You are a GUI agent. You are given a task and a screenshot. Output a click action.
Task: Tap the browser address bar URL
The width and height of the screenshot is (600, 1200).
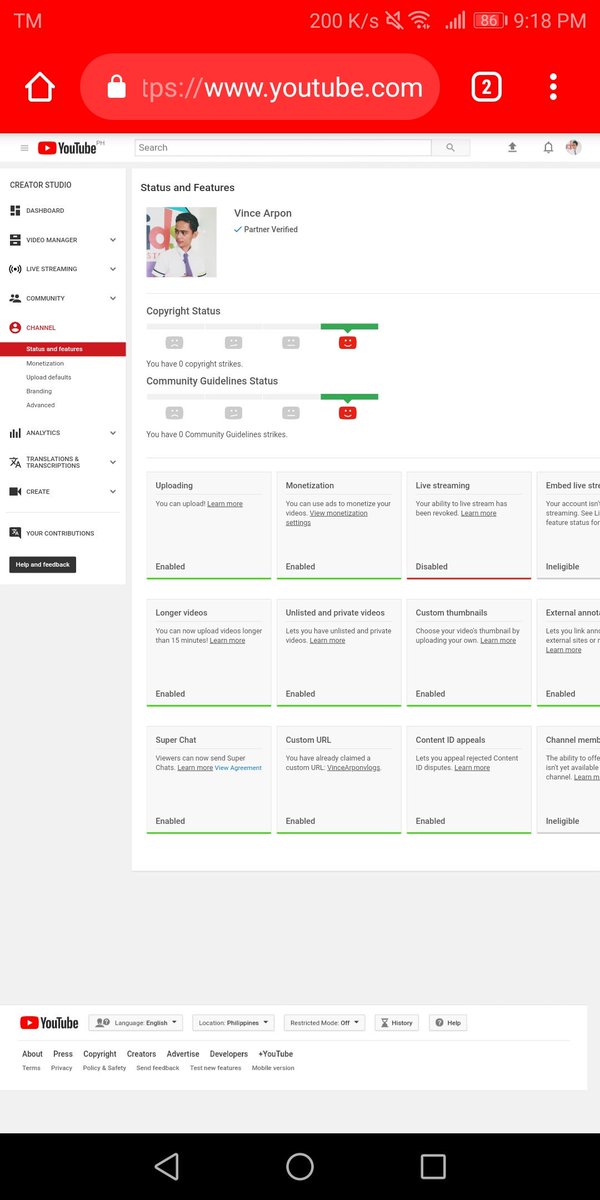(283, 88)
